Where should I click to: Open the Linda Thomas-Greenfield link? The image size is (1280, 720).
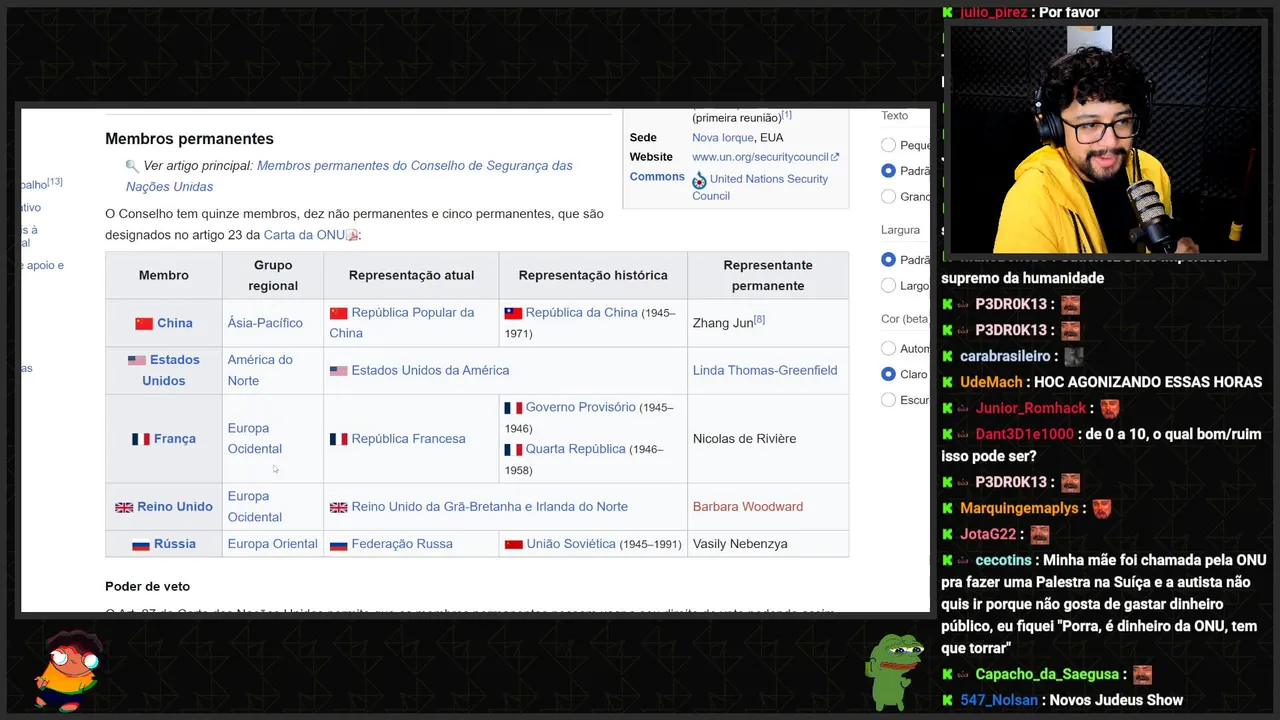click(765, 370)
